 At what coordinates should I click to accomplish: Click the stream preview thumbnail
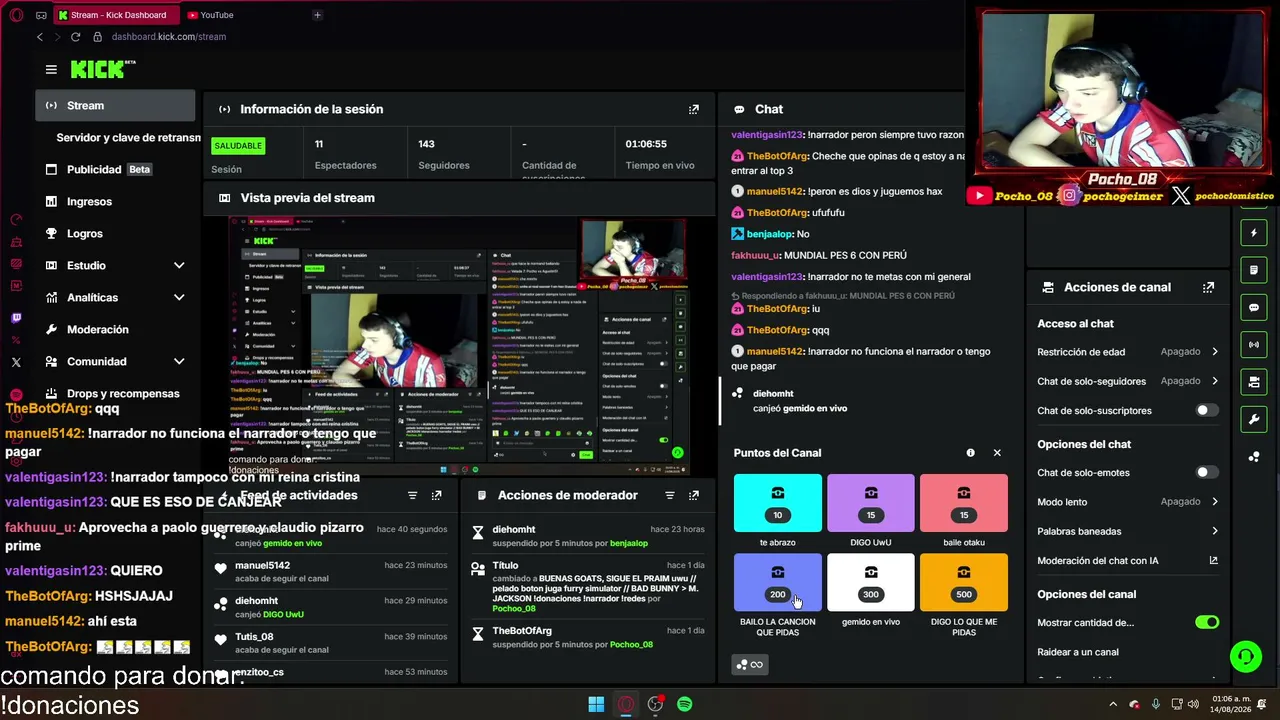tap(460, 345)
